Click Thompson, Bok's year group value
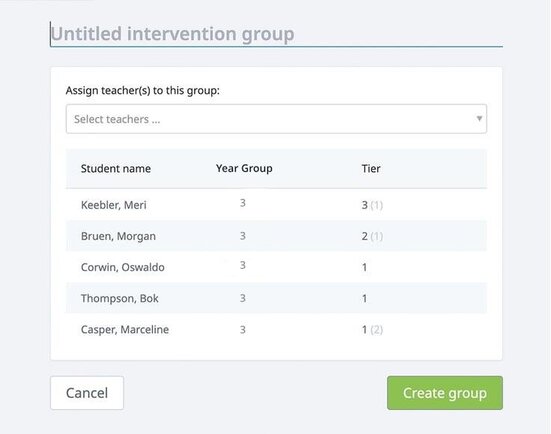Image resolution: width=551 pixels, height=434 pixels. [242, 298]
